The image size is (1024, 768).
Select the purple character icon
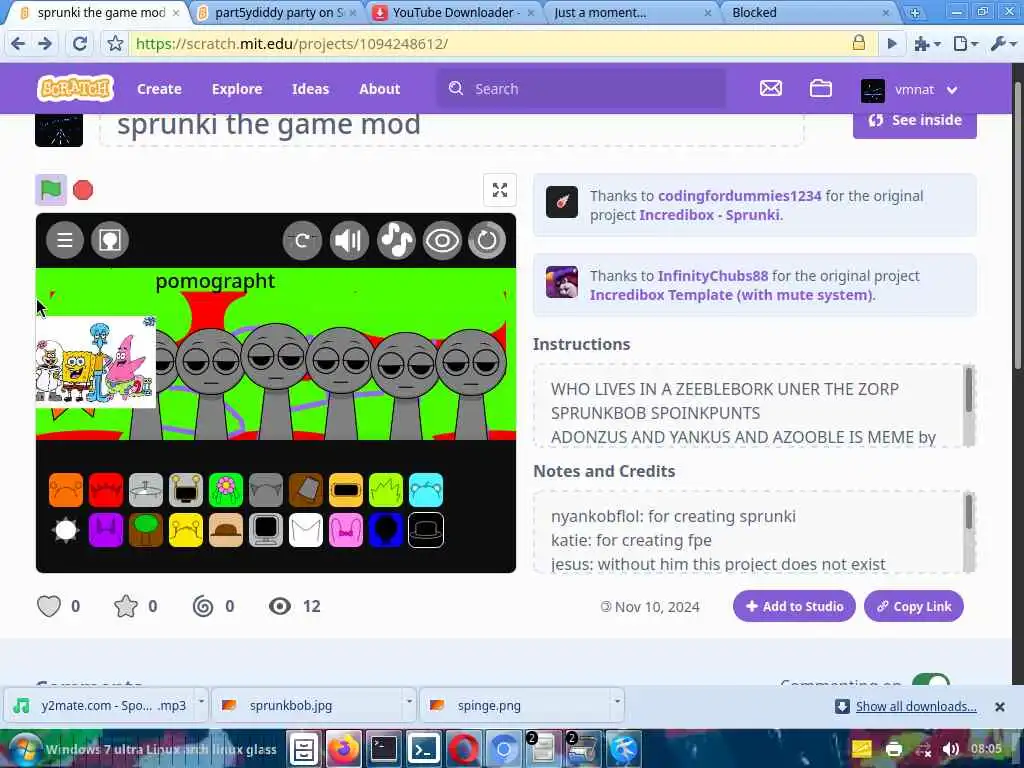[x=106, y=530]
